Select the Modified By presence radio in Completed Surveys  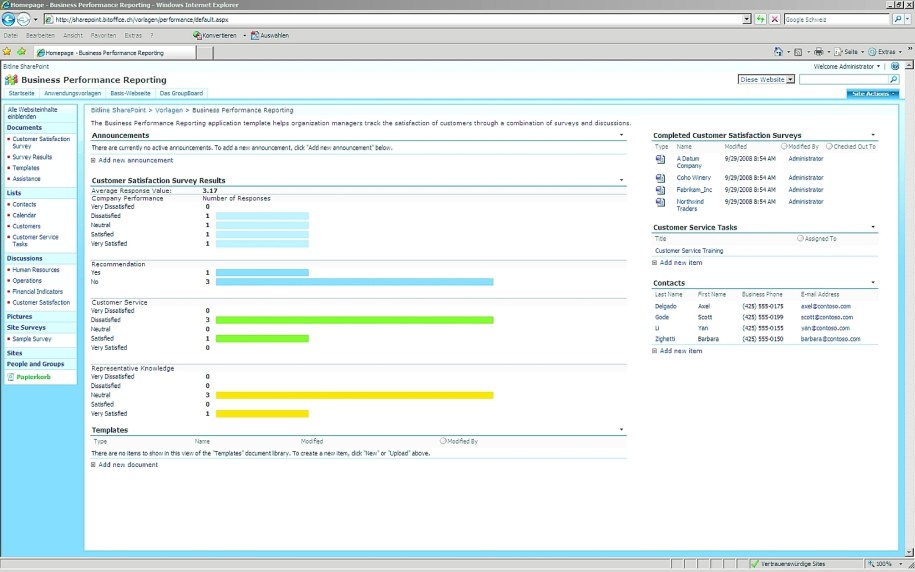click(784, 146)
